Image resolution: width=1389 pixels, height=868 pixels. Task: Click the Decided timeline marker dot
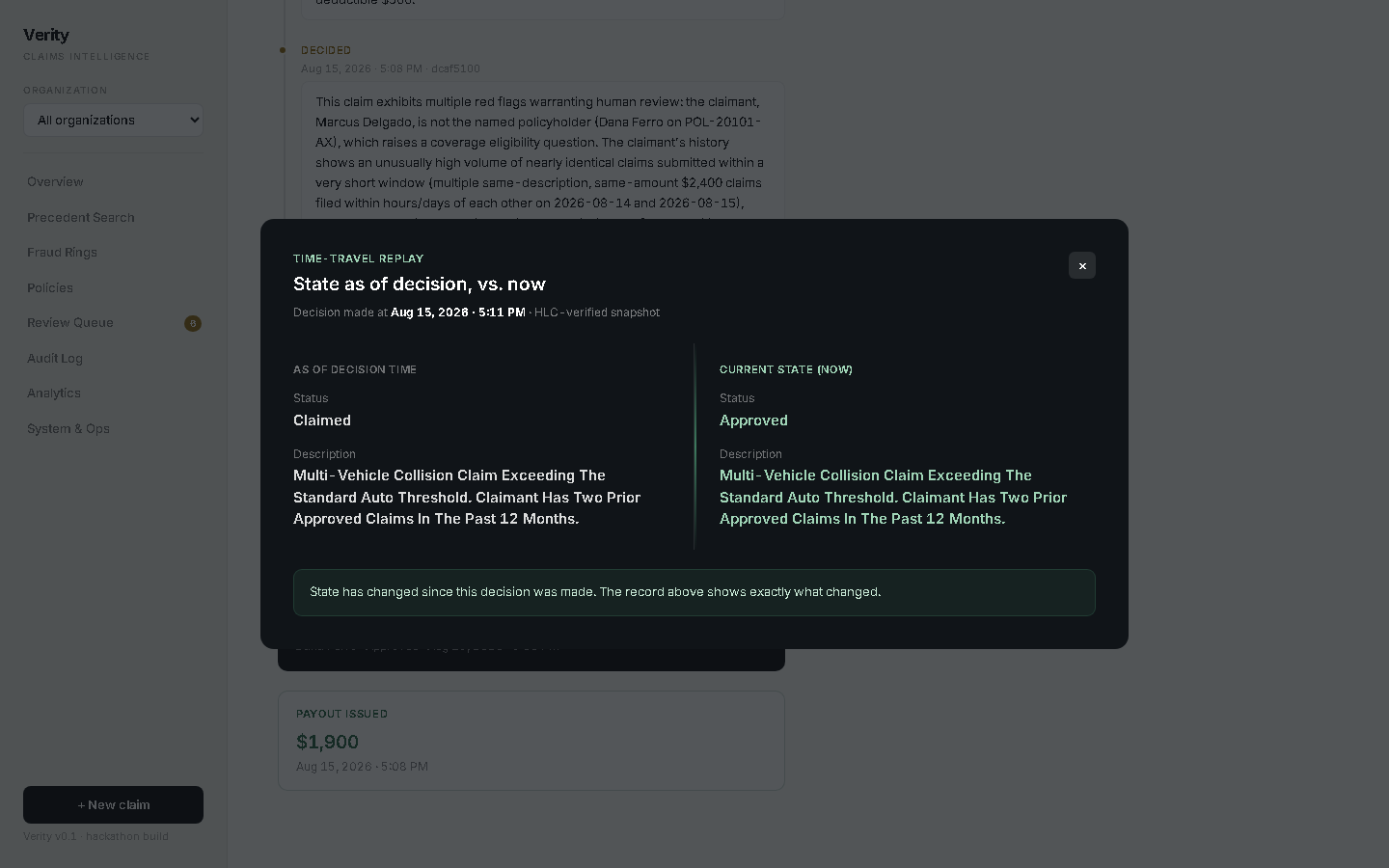283,50
